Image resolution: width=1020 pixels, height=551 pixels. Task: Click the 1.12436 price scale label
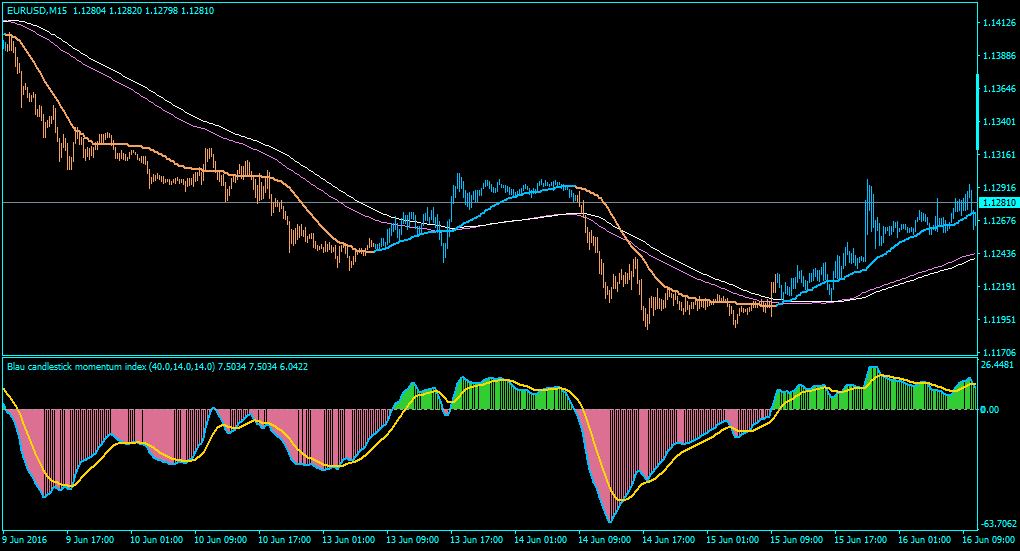coord(999,254)
